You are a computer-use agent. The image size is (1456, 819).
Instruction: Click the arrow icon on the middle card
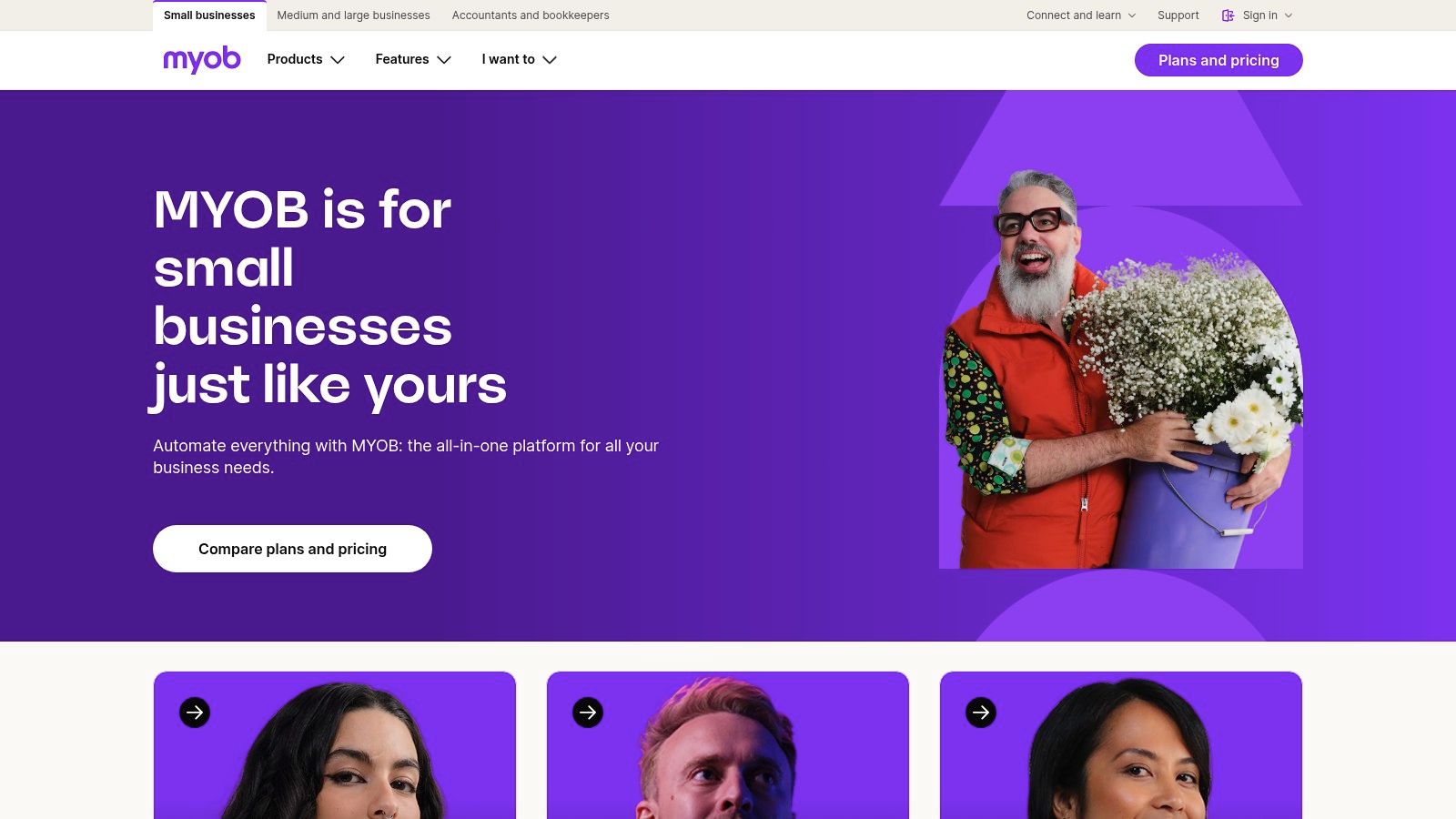pyautogui.click(x=588, y=713)
